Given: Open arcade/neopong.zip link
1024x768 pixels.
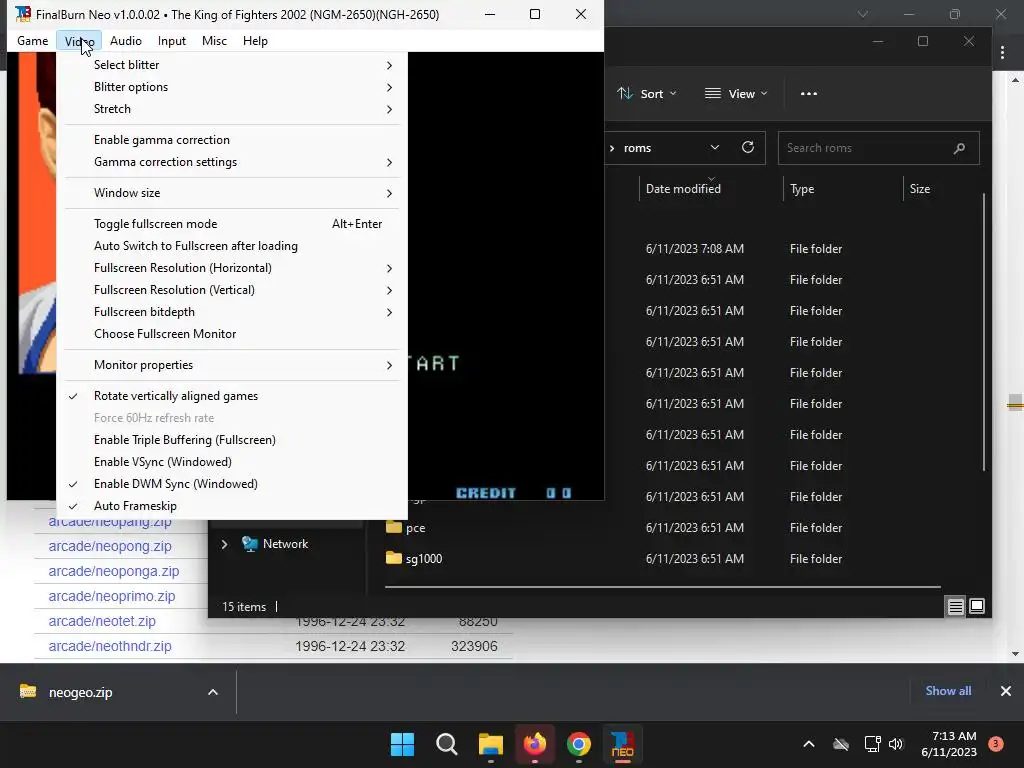Looking at the screenshot, I should point(110,546).
